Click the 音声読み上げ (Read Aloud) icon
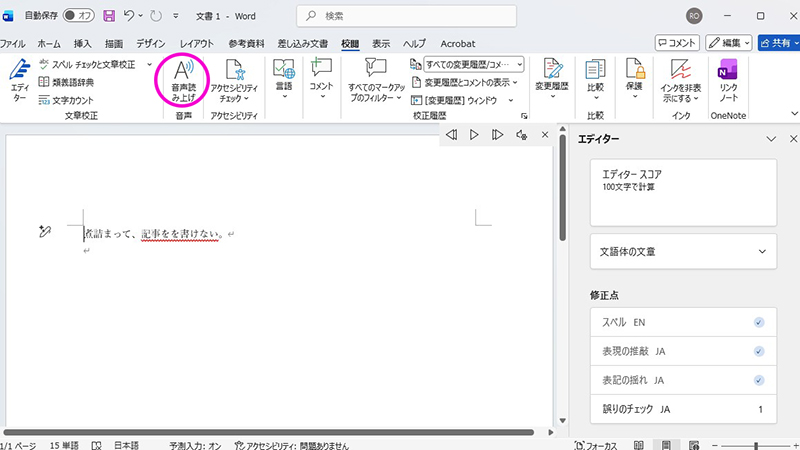Image resolution: width=800 pixels, height=450 pixels. tap(182, 78)
